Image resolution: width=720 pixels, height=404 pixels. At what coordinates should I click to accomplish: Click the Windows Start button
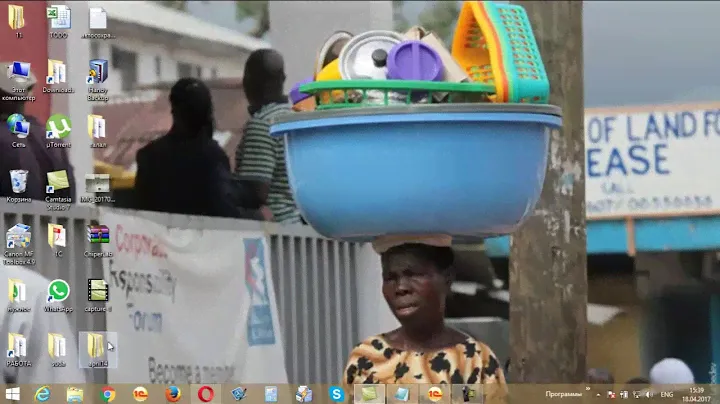13,394
